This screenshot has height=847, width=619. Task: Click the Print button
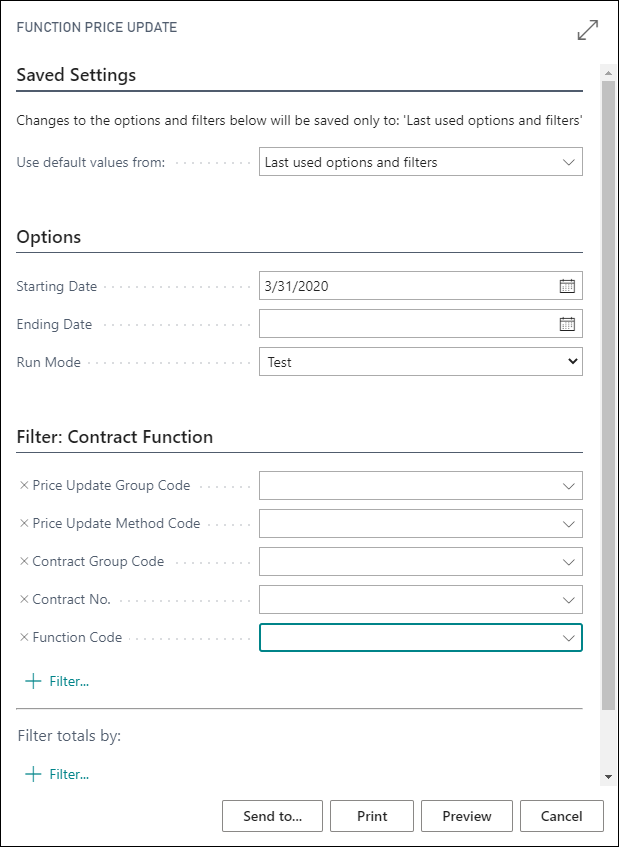point(372,816)
